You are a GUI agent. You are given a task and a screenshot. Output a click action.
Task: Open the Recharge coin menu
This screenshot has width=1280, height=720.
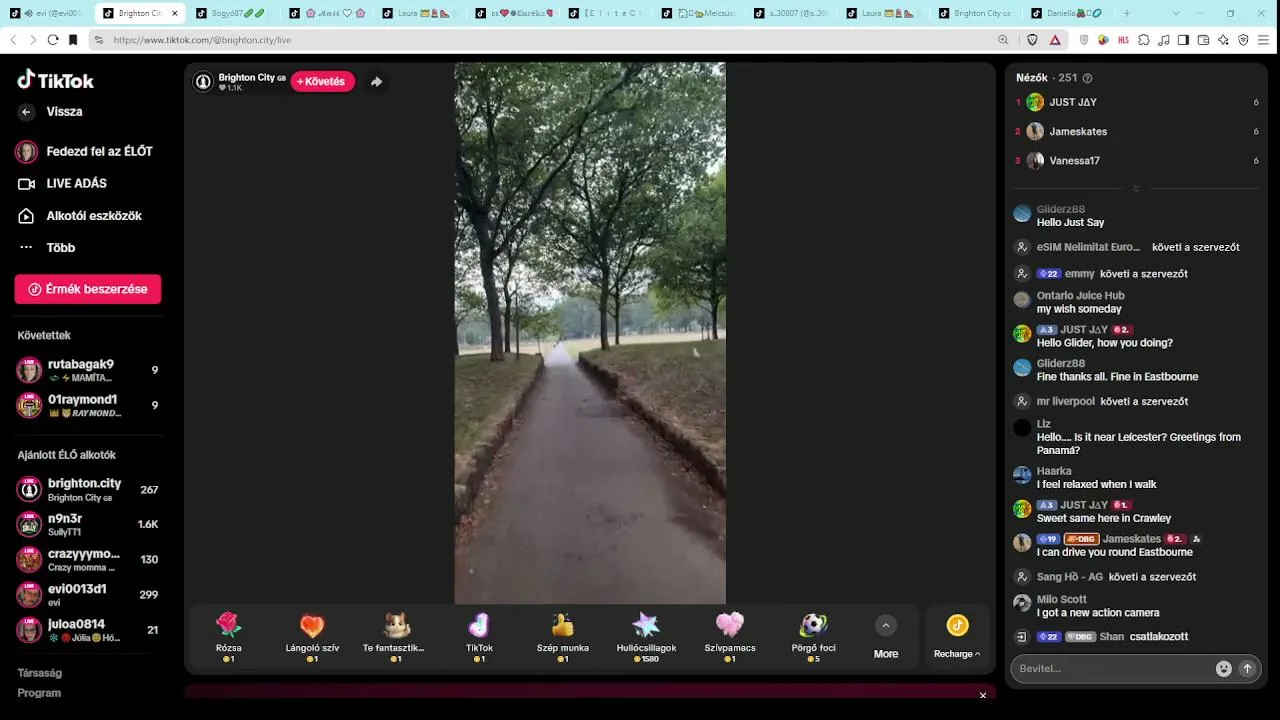(957, 637)
